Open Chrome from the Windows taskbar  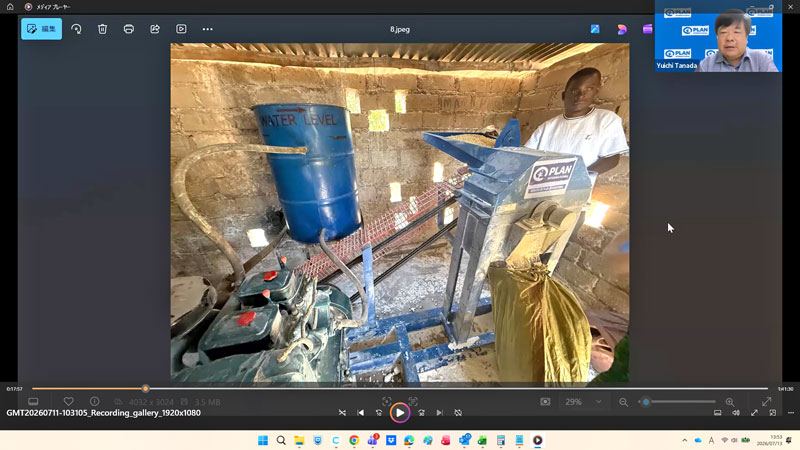pos(354,440)
